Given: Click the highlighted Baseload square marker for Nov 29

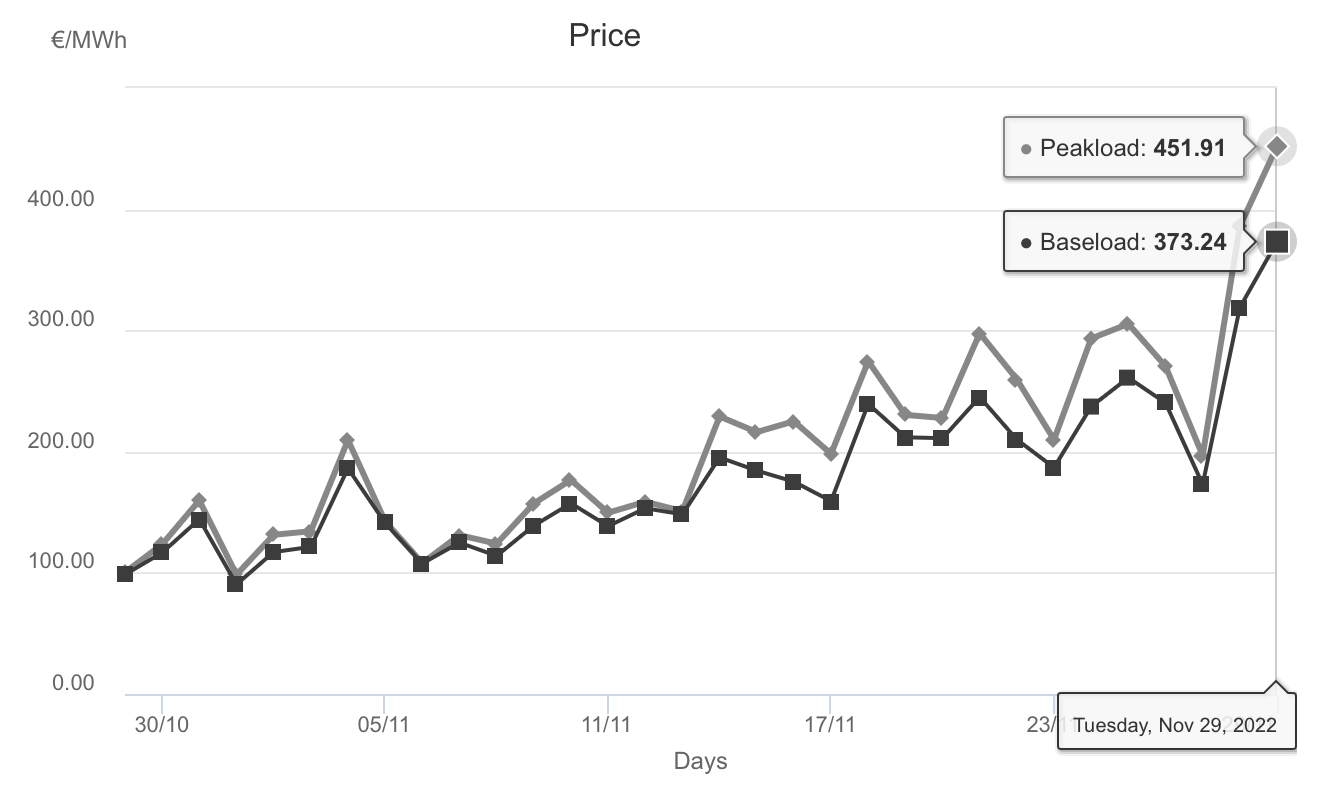Looking at the screenshot, I should tap(1277, 241).
